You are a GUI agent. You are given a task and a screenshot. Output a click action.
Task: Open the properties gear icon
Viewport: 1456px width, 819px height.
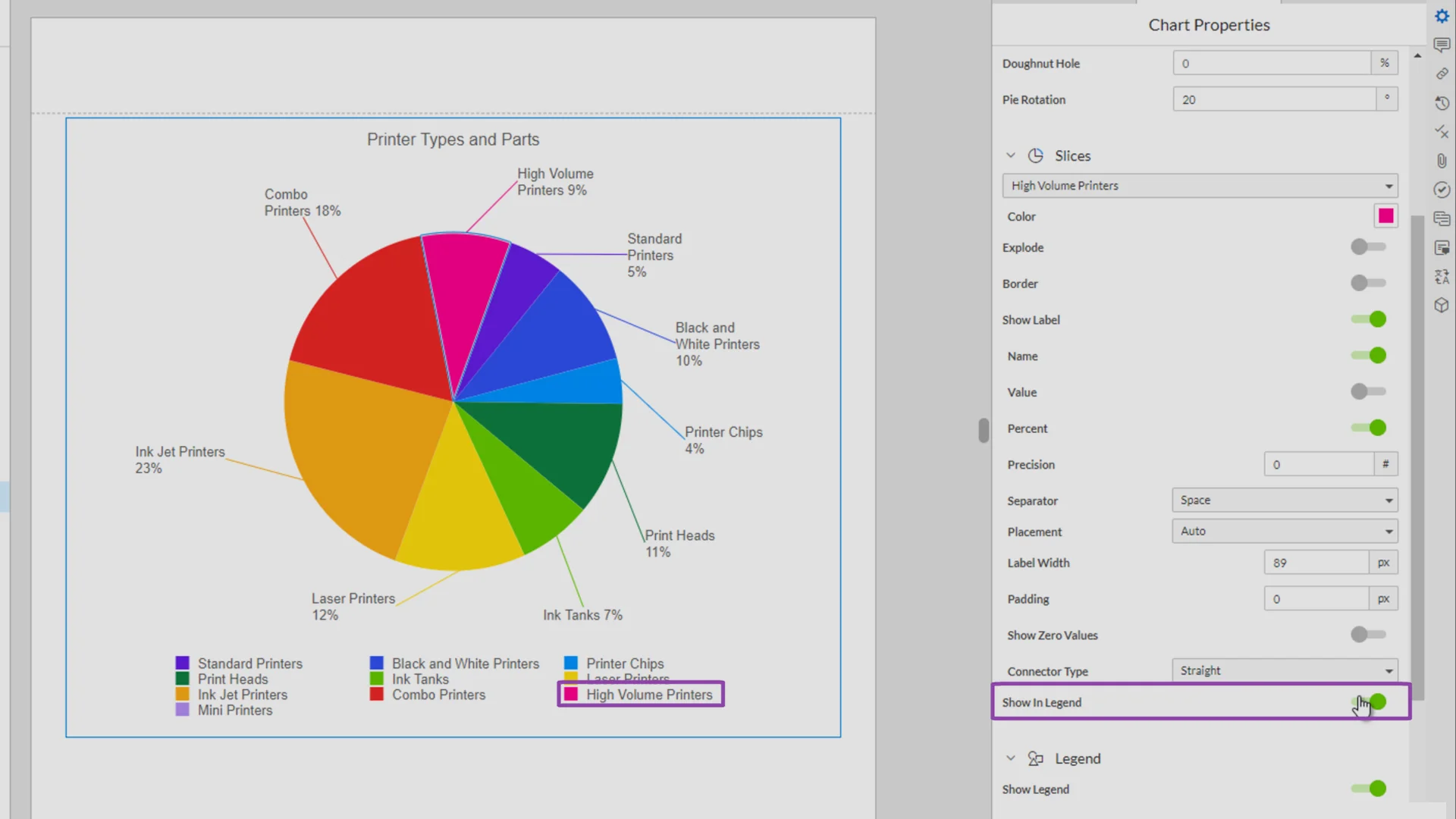tap(1442, 16)
